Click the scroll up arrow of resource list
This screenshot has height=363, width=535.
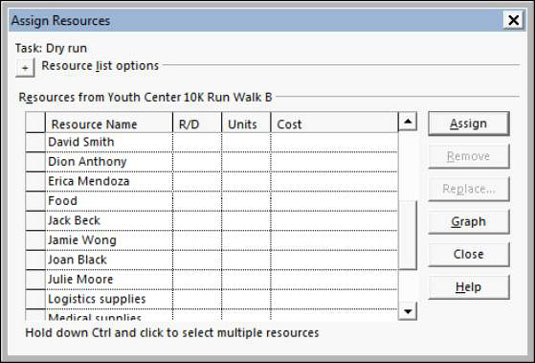click(407, 121)
